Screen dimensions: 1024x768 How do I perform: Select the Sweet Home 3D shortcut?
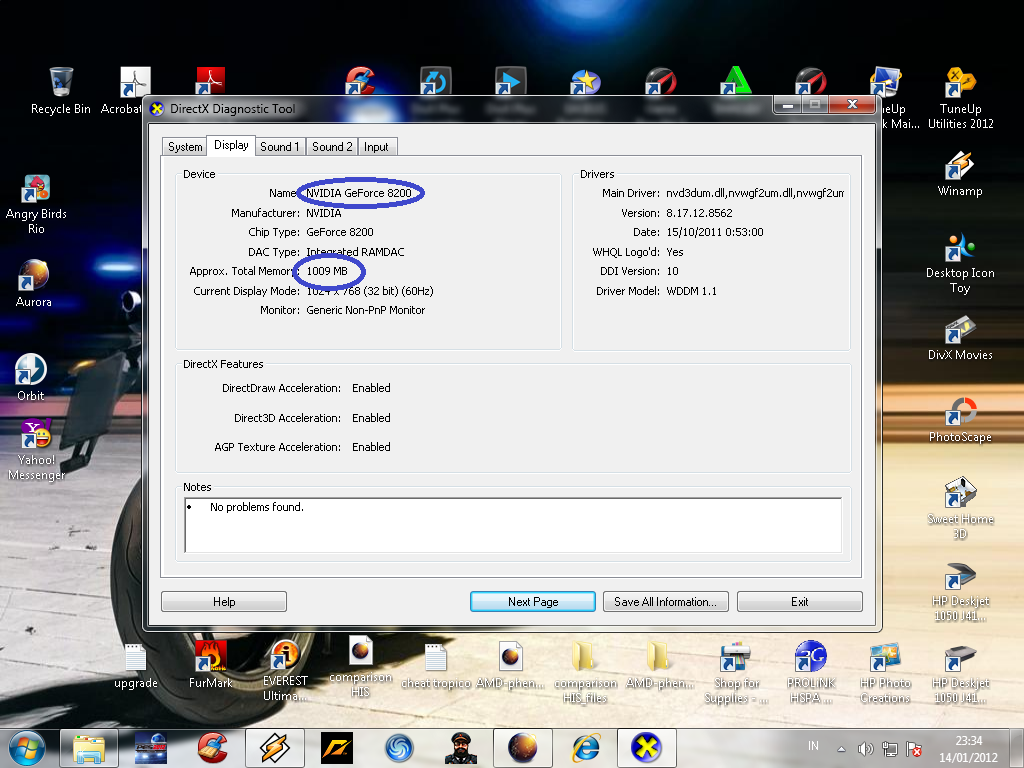pyautogui.click(x=960, y=509)
